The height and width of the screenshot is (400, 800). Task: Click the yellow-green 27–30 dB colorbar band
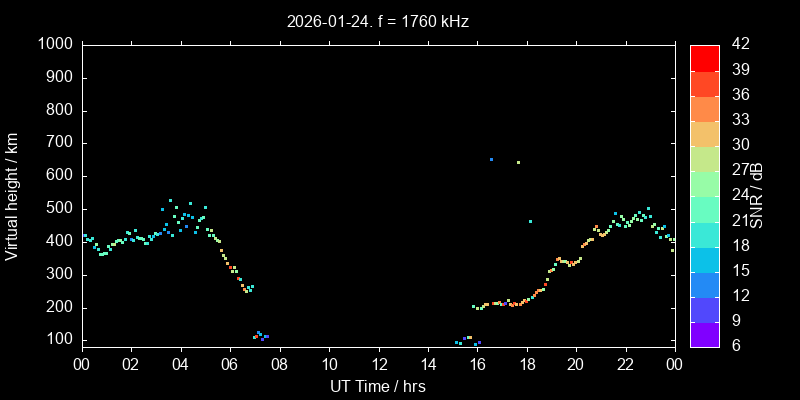[x=705, y=159]
